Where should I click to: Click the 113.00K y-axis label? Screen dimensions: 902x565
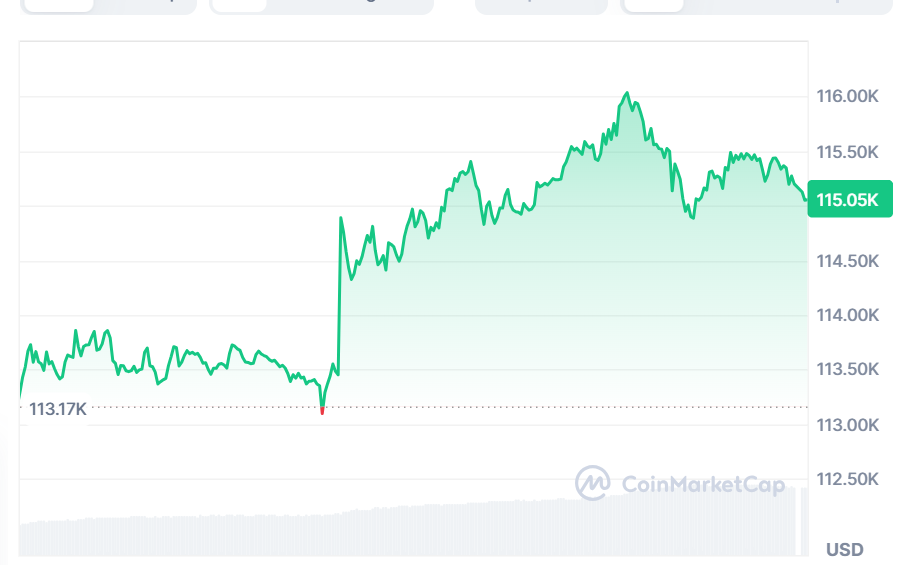point(847,424)
